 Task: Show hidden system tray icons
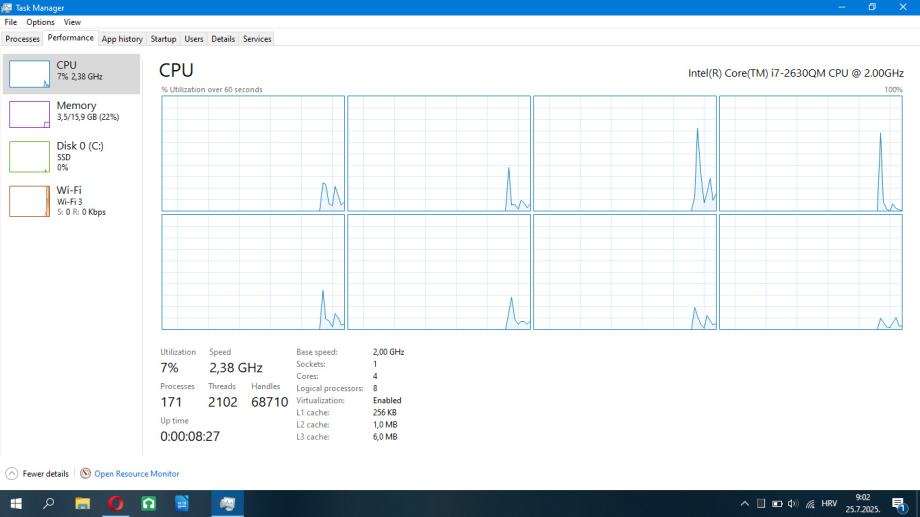click(745, 504)
